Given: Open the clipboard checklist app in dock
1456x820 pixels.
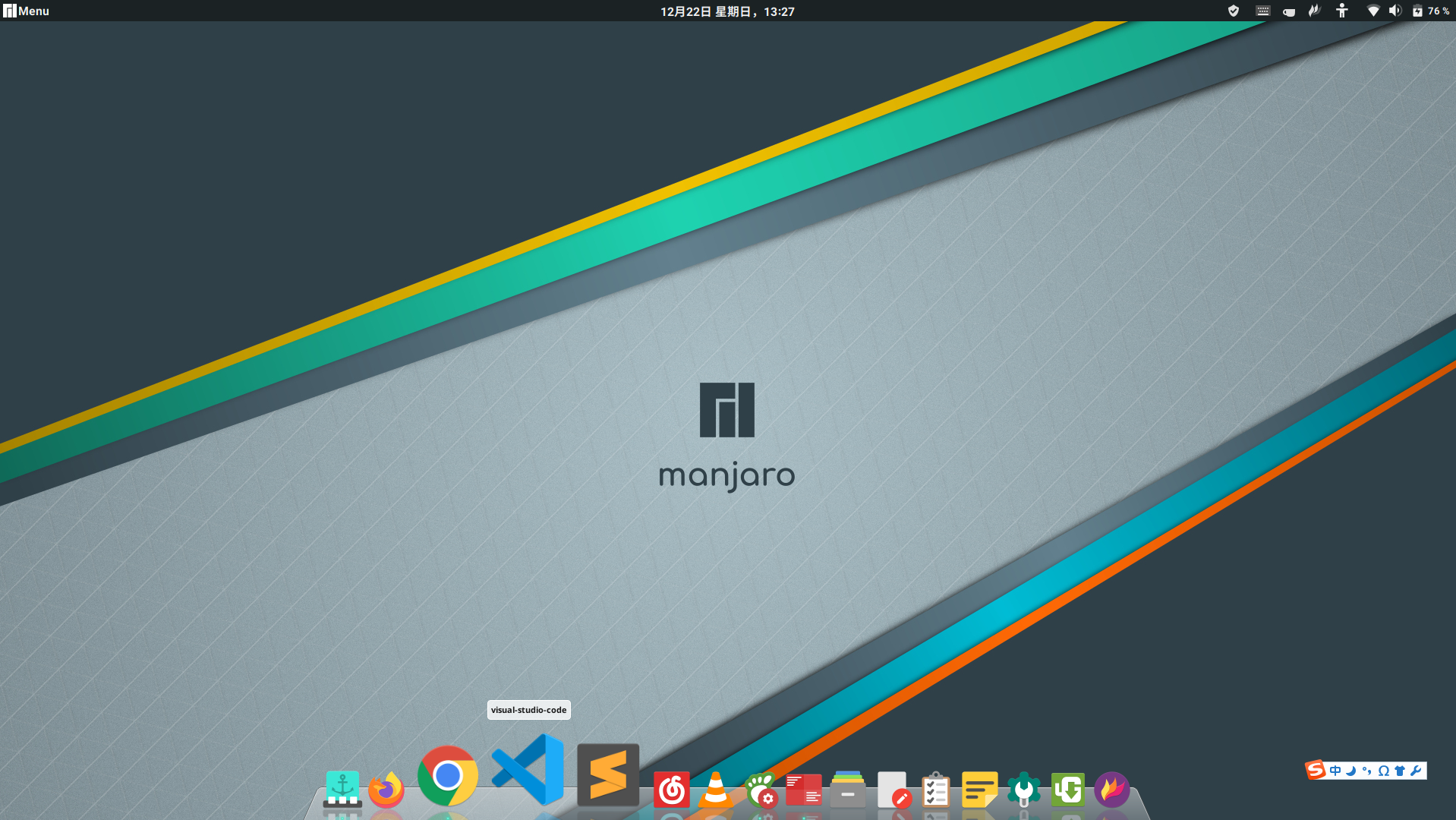Looking at the screenshot, I should pos(935,790).
